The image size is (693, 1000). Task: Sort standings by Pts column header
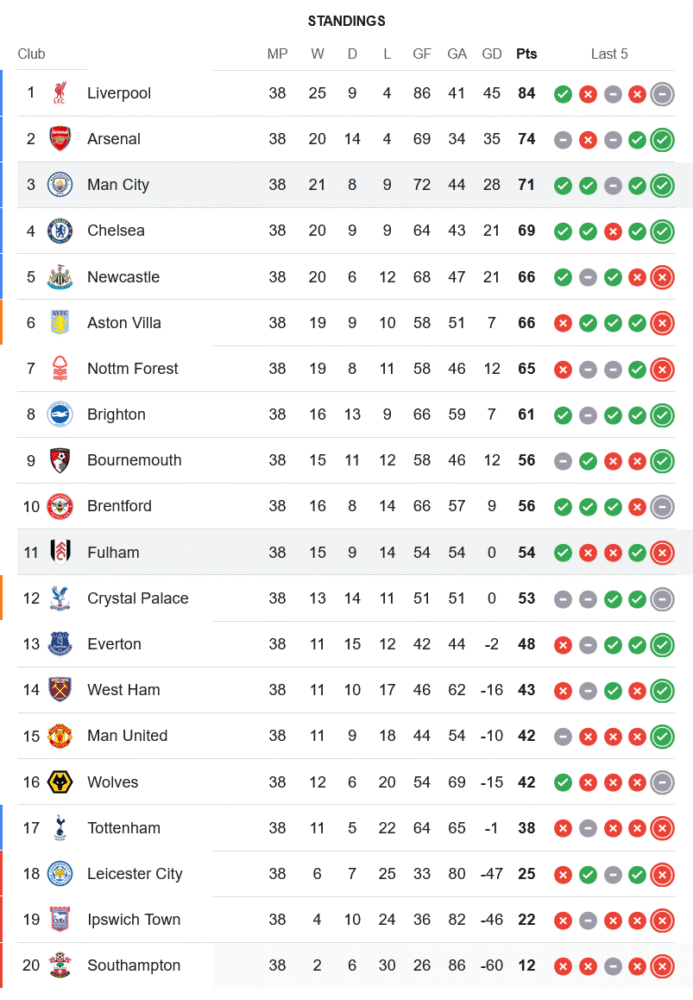pos(526,54)
